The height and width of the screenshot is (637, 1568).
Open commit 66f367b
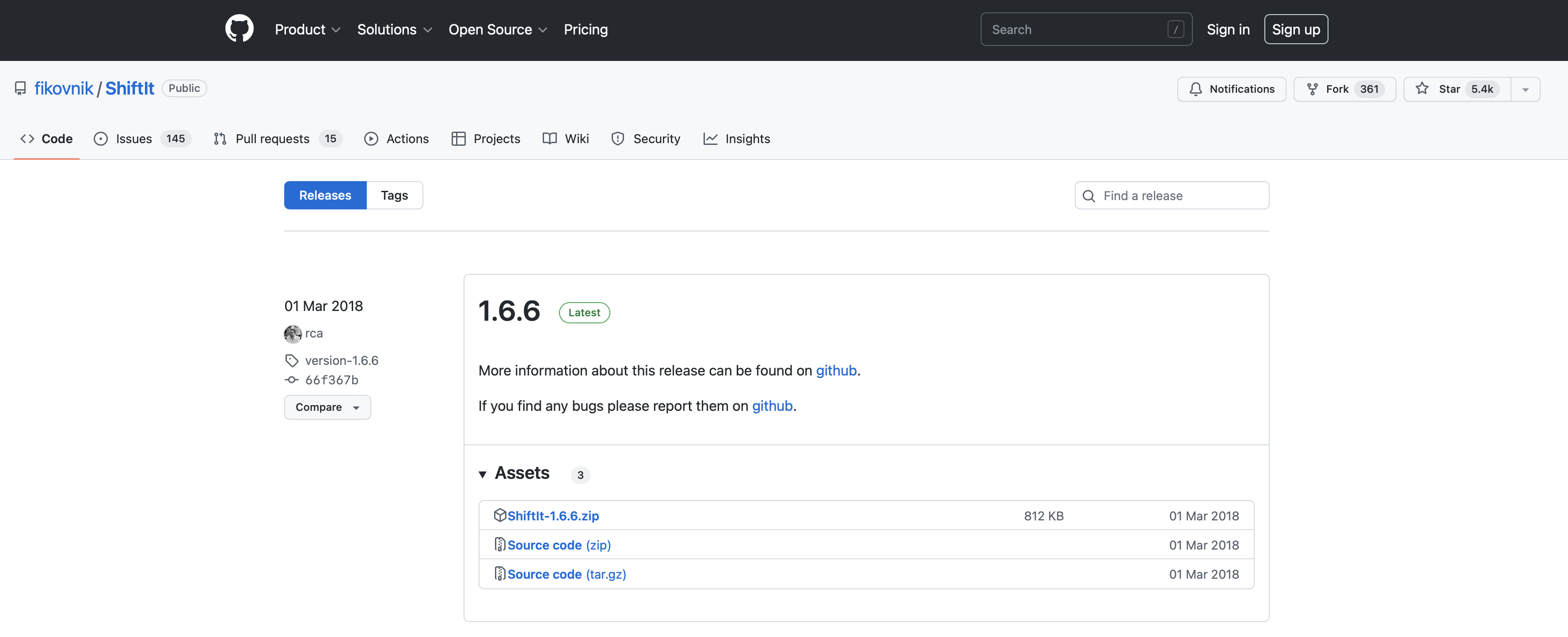(x=331, y=379)
